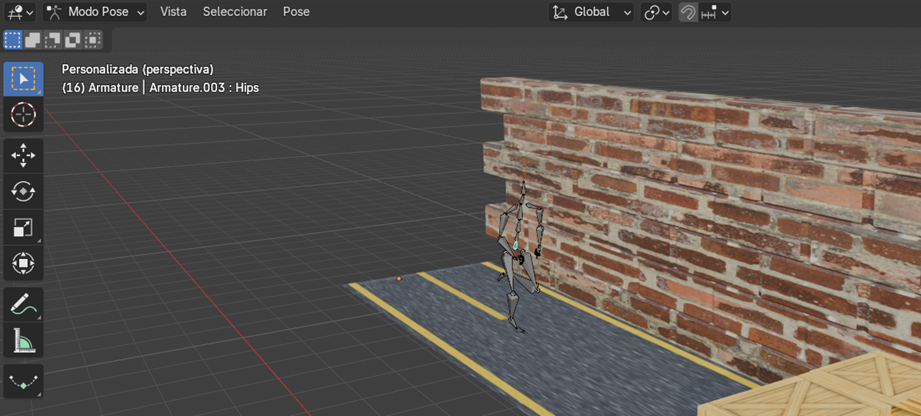The height and width of the screenshot is (416, 921).
Task: Toggle the snapping magnet
Action: (x=688, y=12)
